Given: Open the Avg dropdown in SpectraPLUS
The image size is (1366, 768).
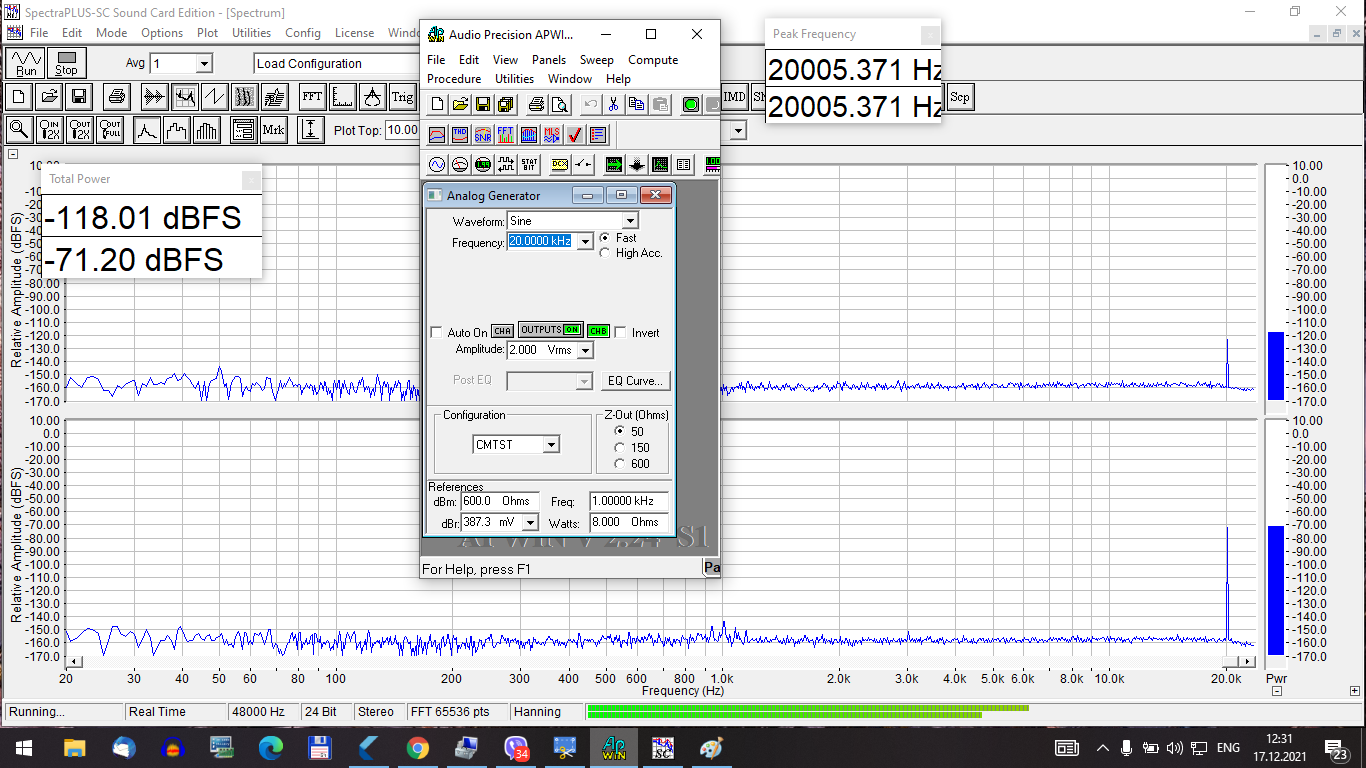Looking at the screenshot, I should point(204,64).
